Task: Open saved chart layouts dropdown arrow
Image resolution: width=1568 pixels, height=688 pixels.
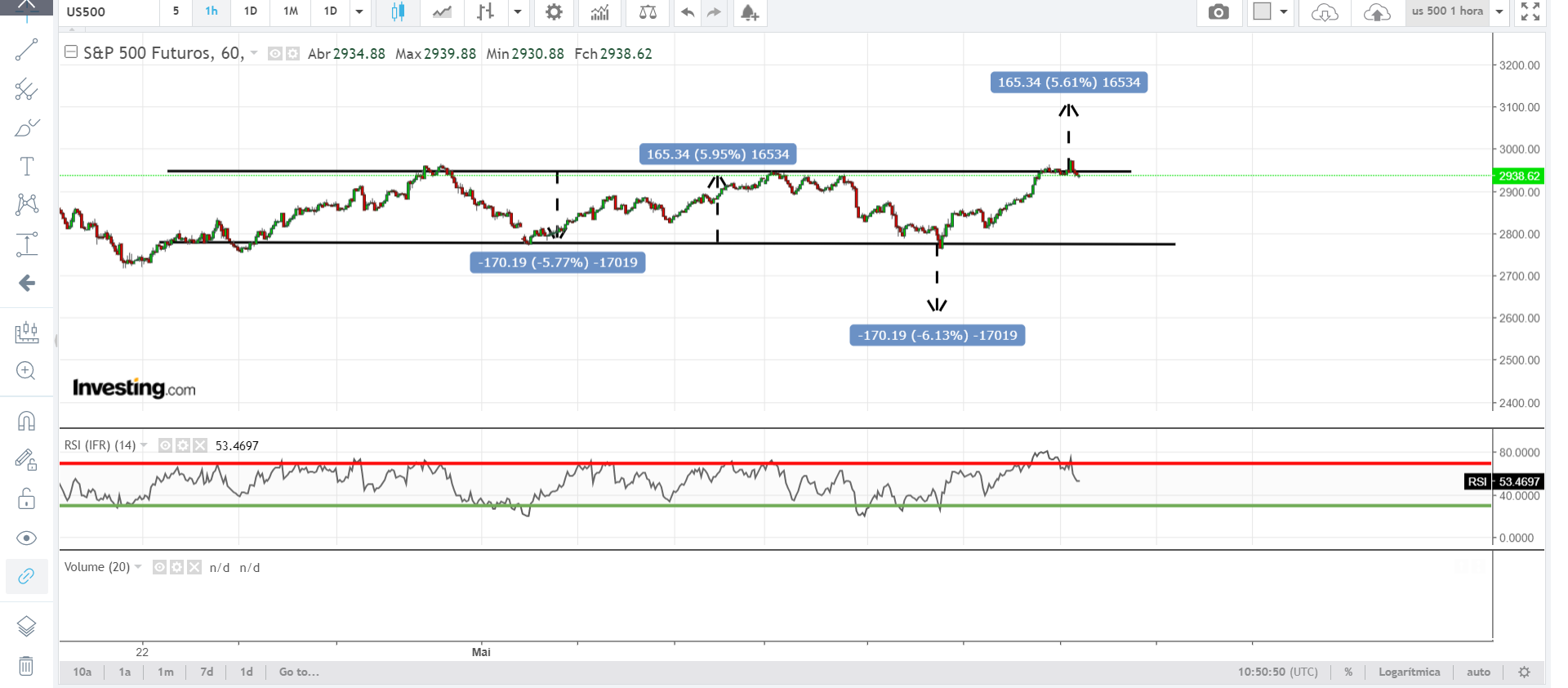Action: [1499, 12]
